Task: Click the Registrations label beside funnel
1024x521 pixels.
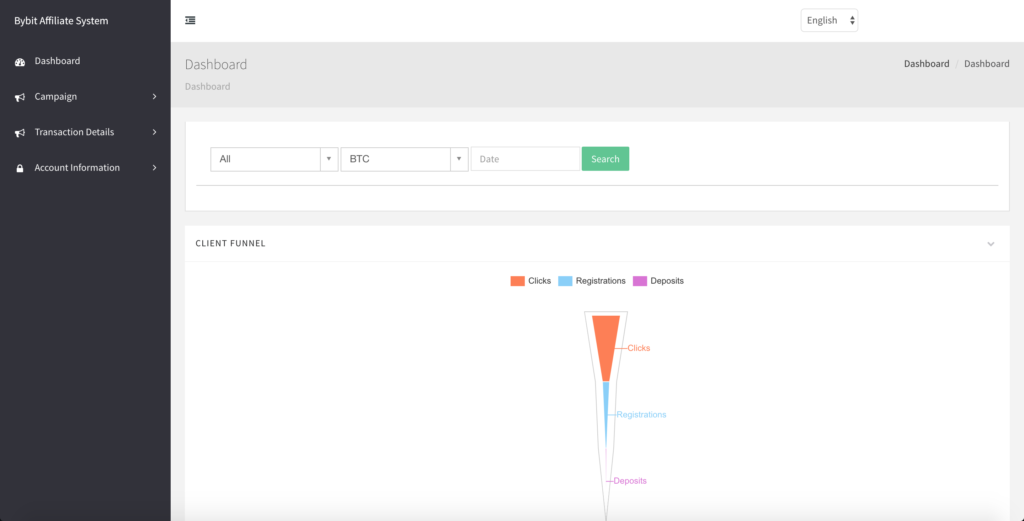Action: click(641, 415)
